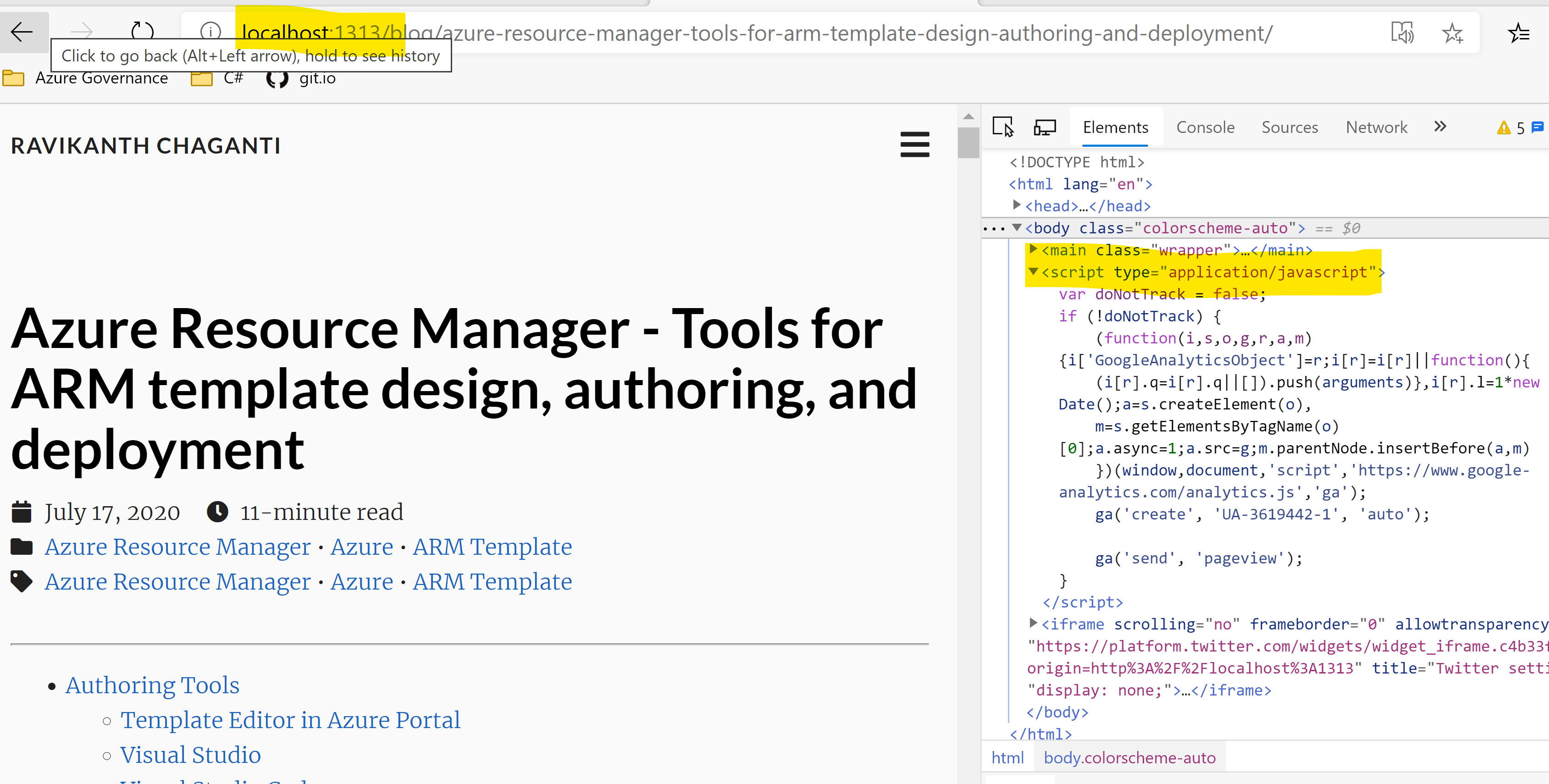The height and width of the screenshot is (784, 1549).
Task: Open the favorites list icon
Action: tap(1519, 33)
